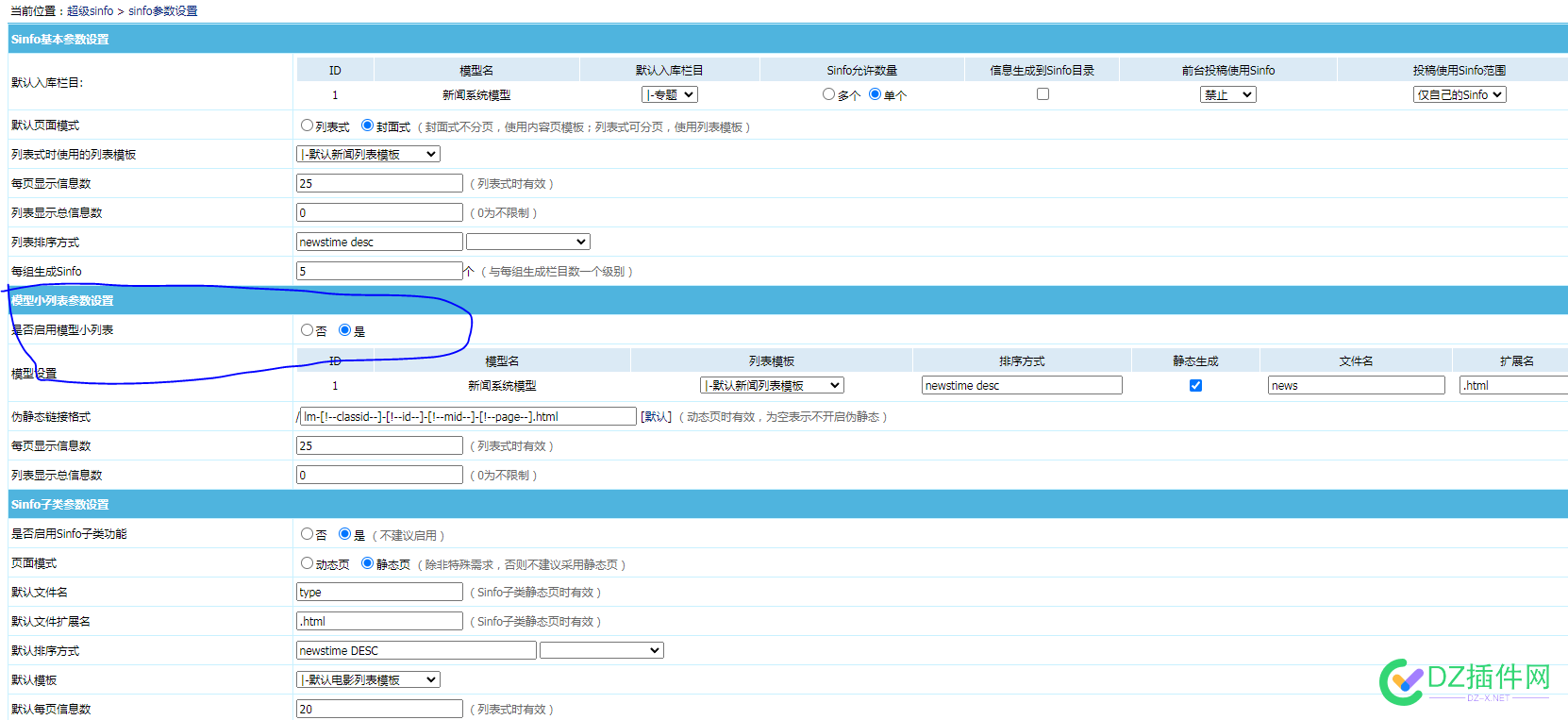Click the 模型小列表 每页显示信息数 field

click(x=379, y=445)
